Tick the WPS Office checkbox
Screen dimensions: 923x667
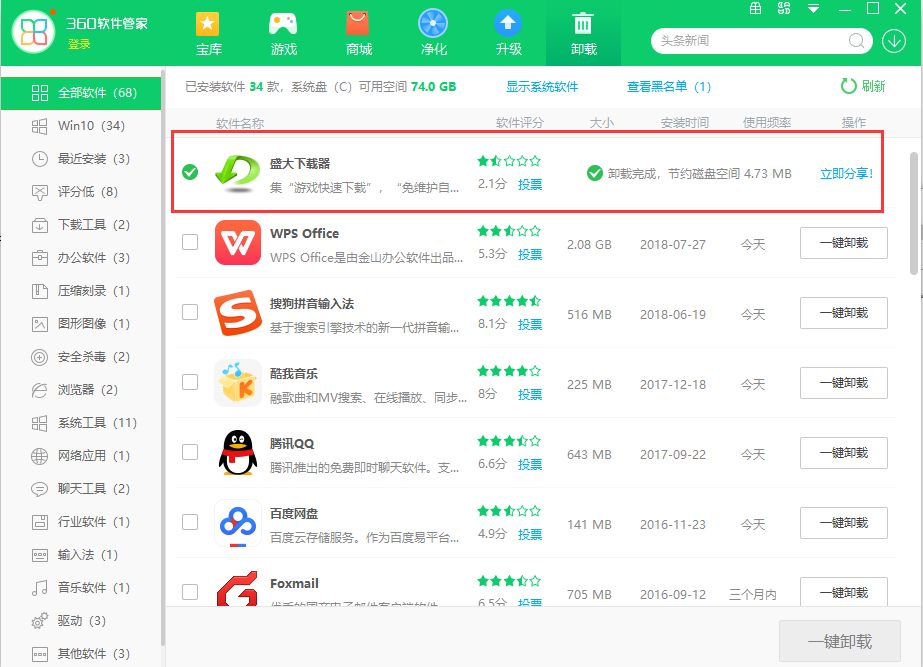(x=190, y=242)
